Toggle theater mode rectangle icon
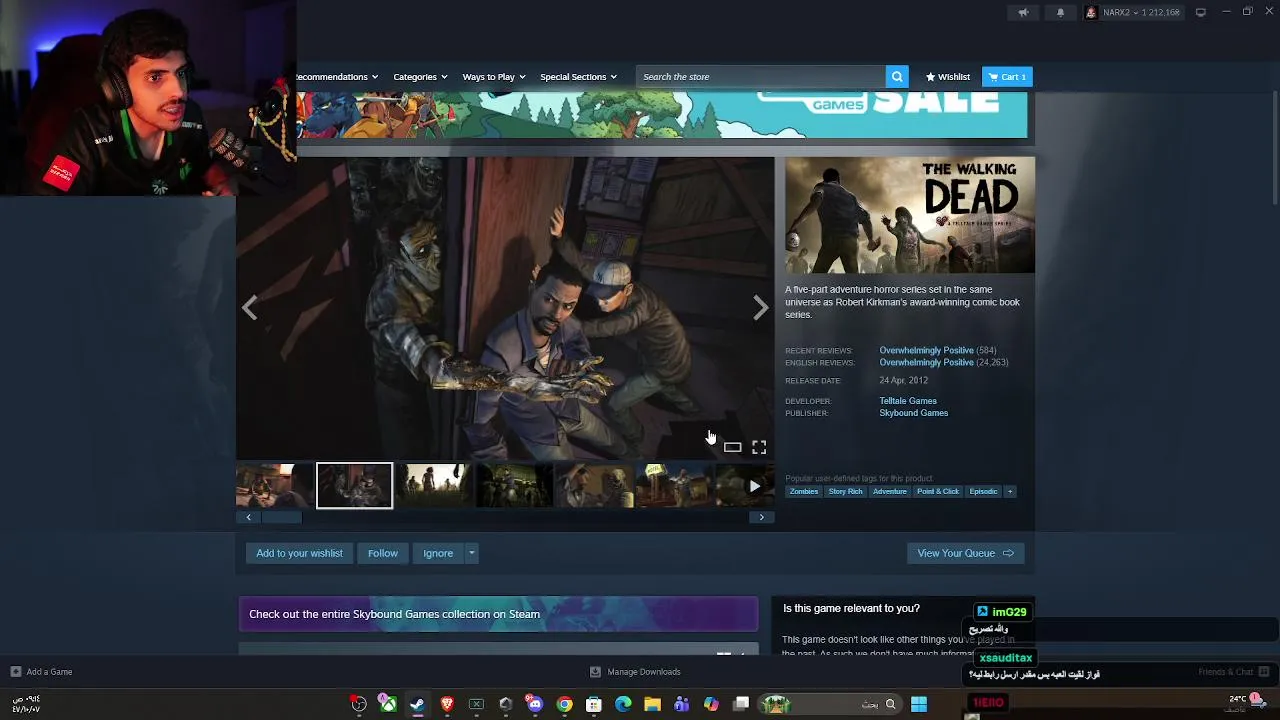This screenshot has height=720, width=1280. 732,447
